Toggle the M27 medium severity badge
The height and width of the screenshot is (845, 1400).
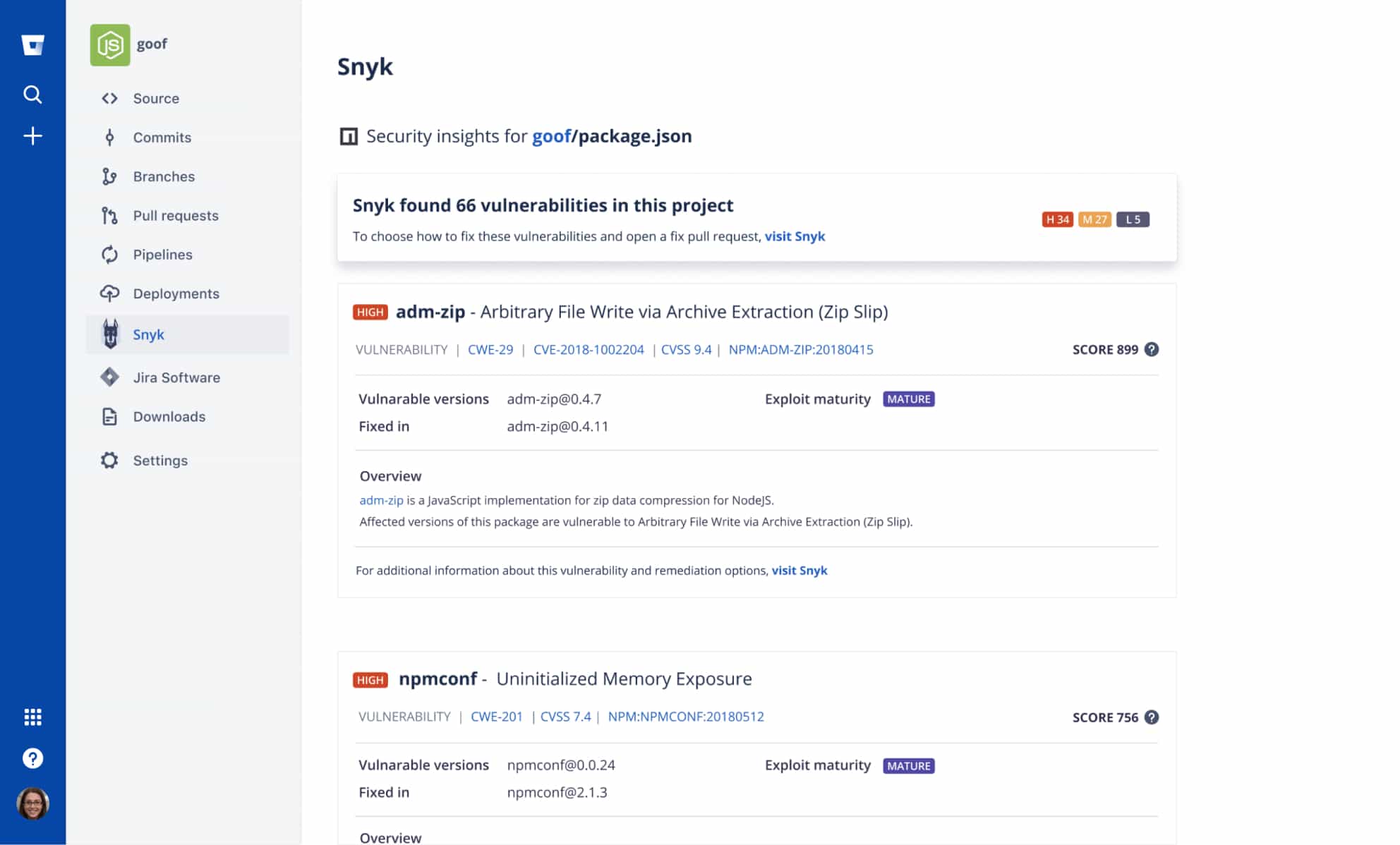pyautogui.click(x=1095, y=219)
